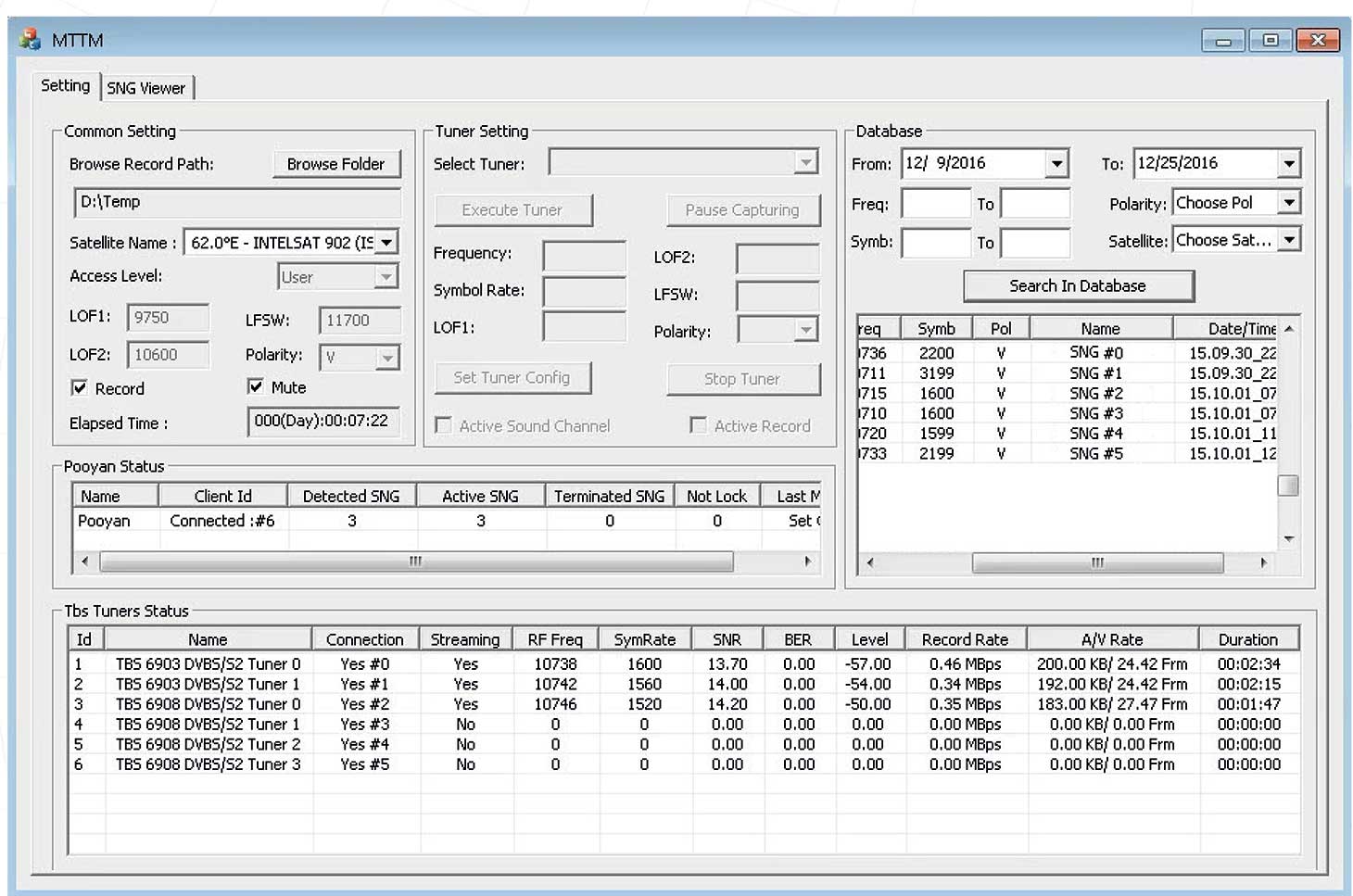The height and width of the screenshot is (896, 1353).
Task: Click the database list scroll up arrow
Action: click(1288, 328)
